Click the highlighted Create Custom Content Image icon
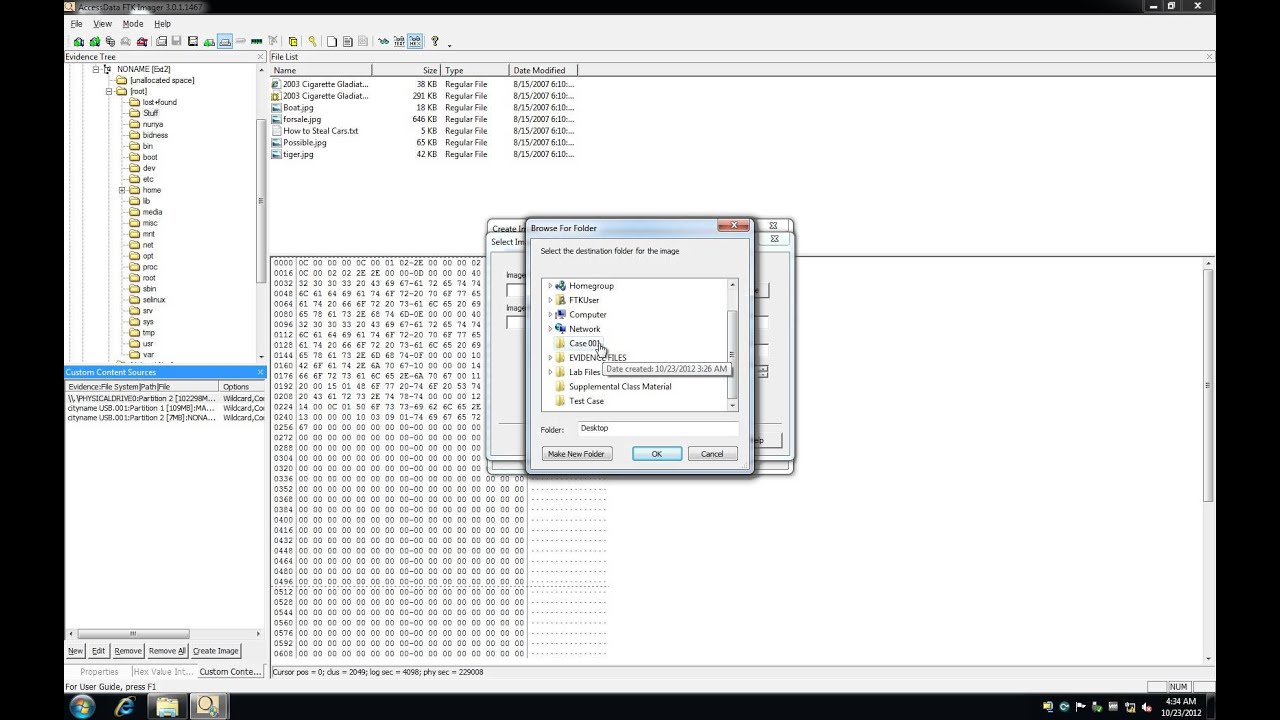The image size is (1280, 720). pyautogui.click(x=225, y=42)
